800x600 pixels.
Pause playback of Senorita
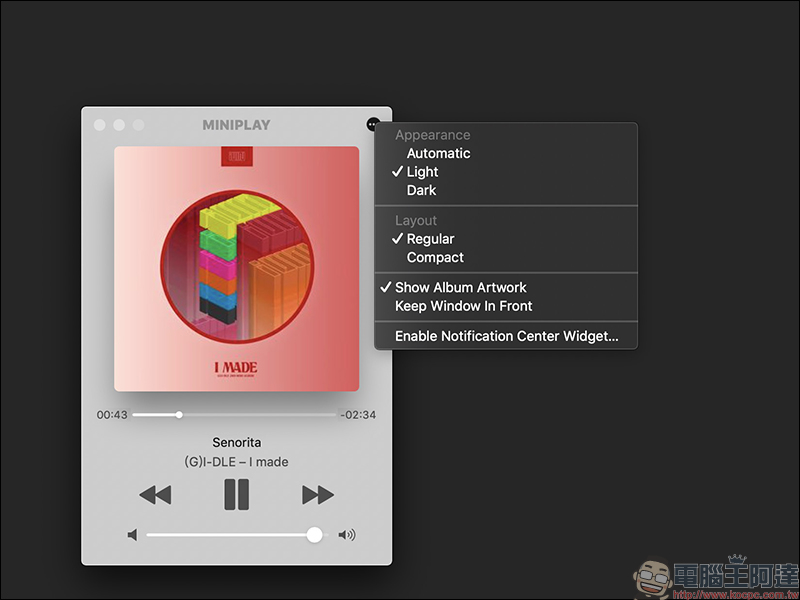pos(237,494)
